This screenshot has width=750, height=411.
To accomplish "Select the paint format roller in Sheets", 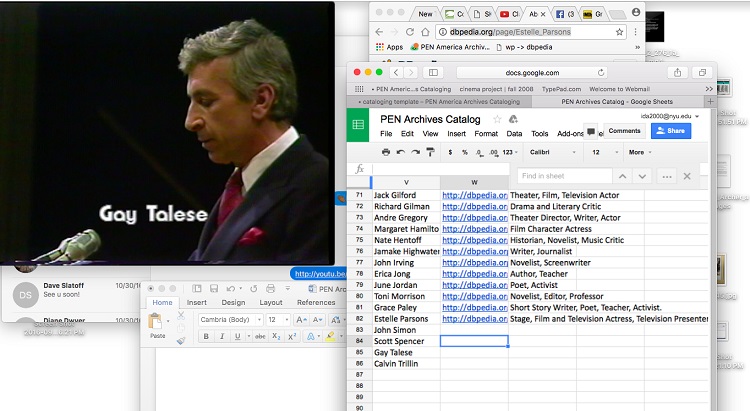I will (428, 152).
